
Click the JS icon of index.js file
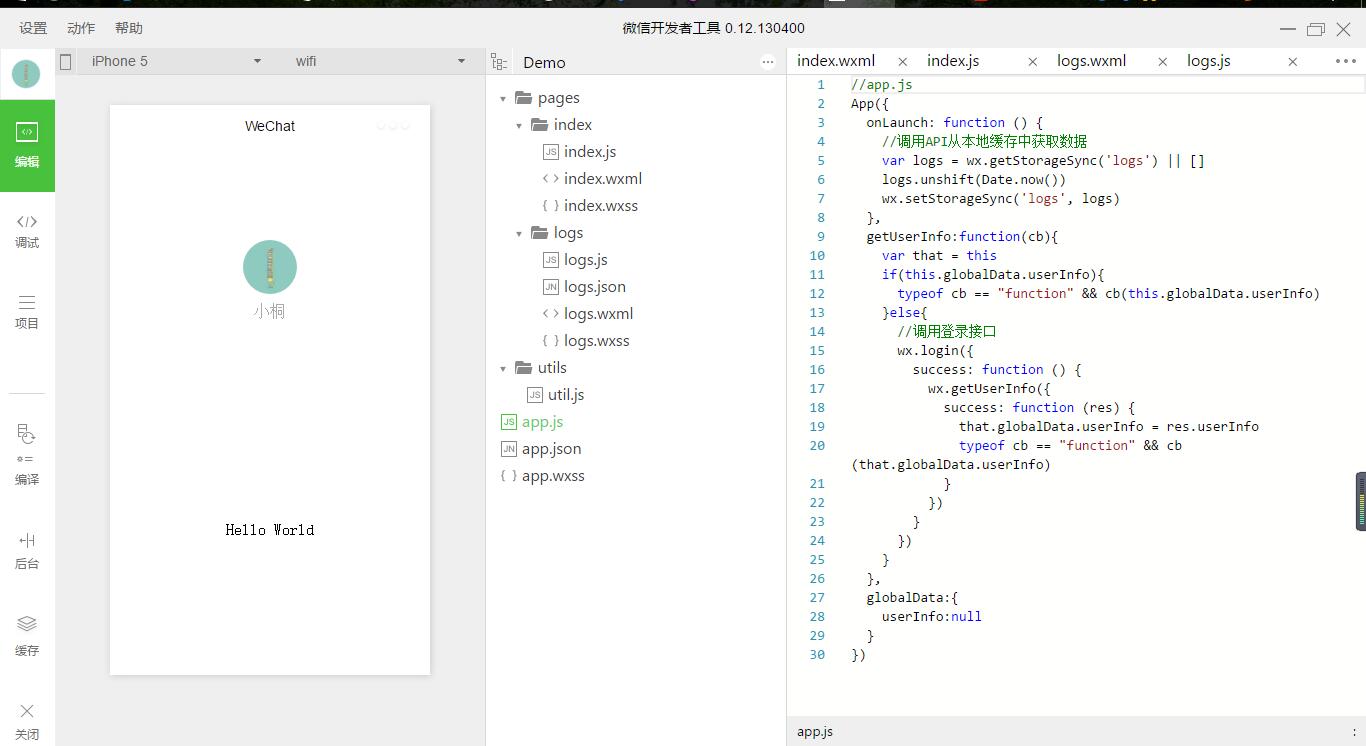point(551,152)
